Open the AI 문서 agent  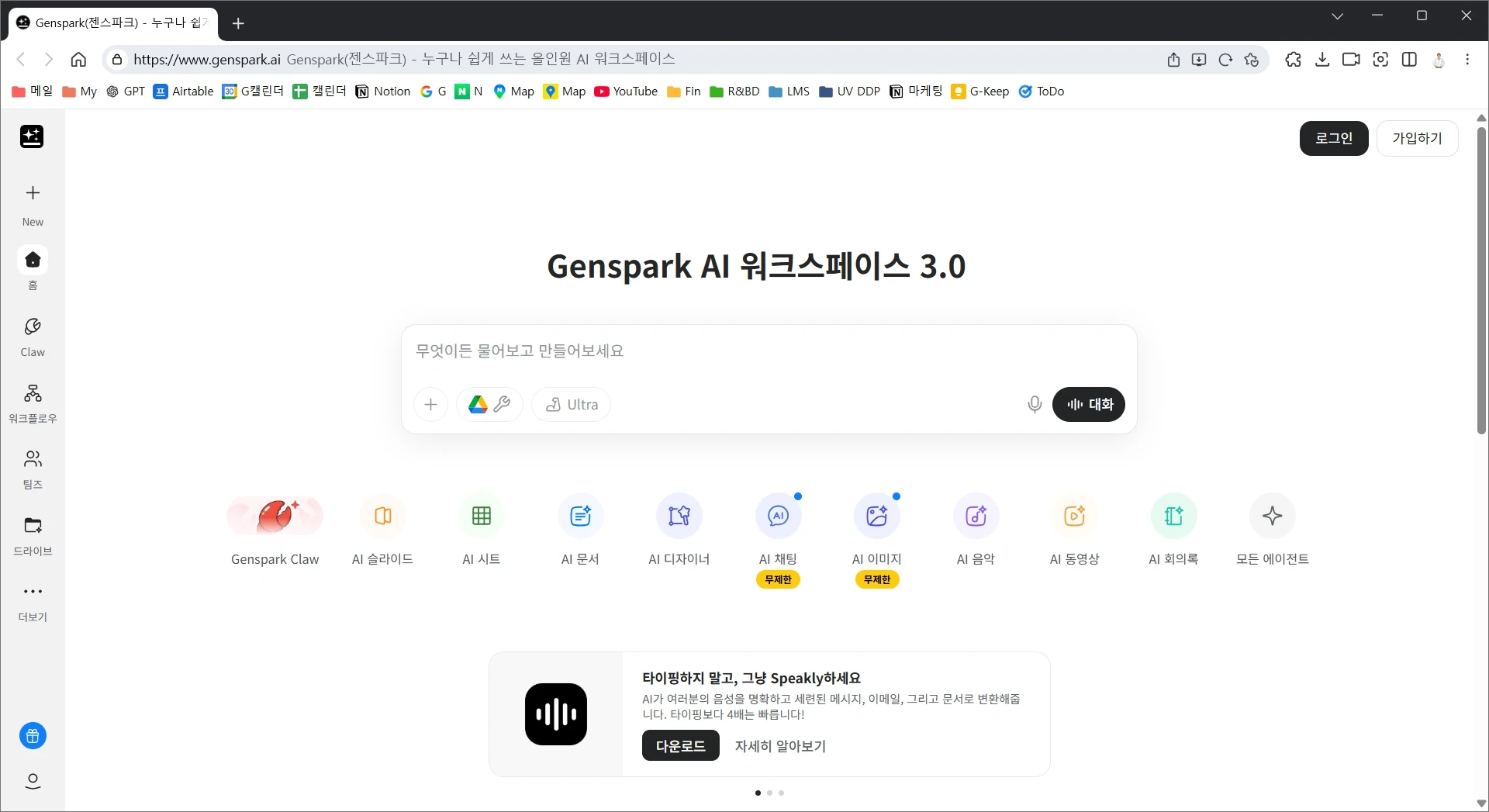coord(580,530)
